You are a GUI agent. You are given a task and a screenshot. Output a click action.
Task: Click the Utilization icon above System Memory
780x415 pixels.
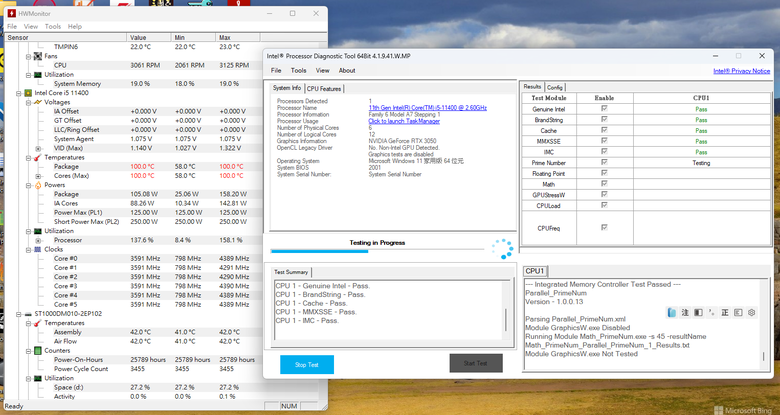[x=37, y=75]
